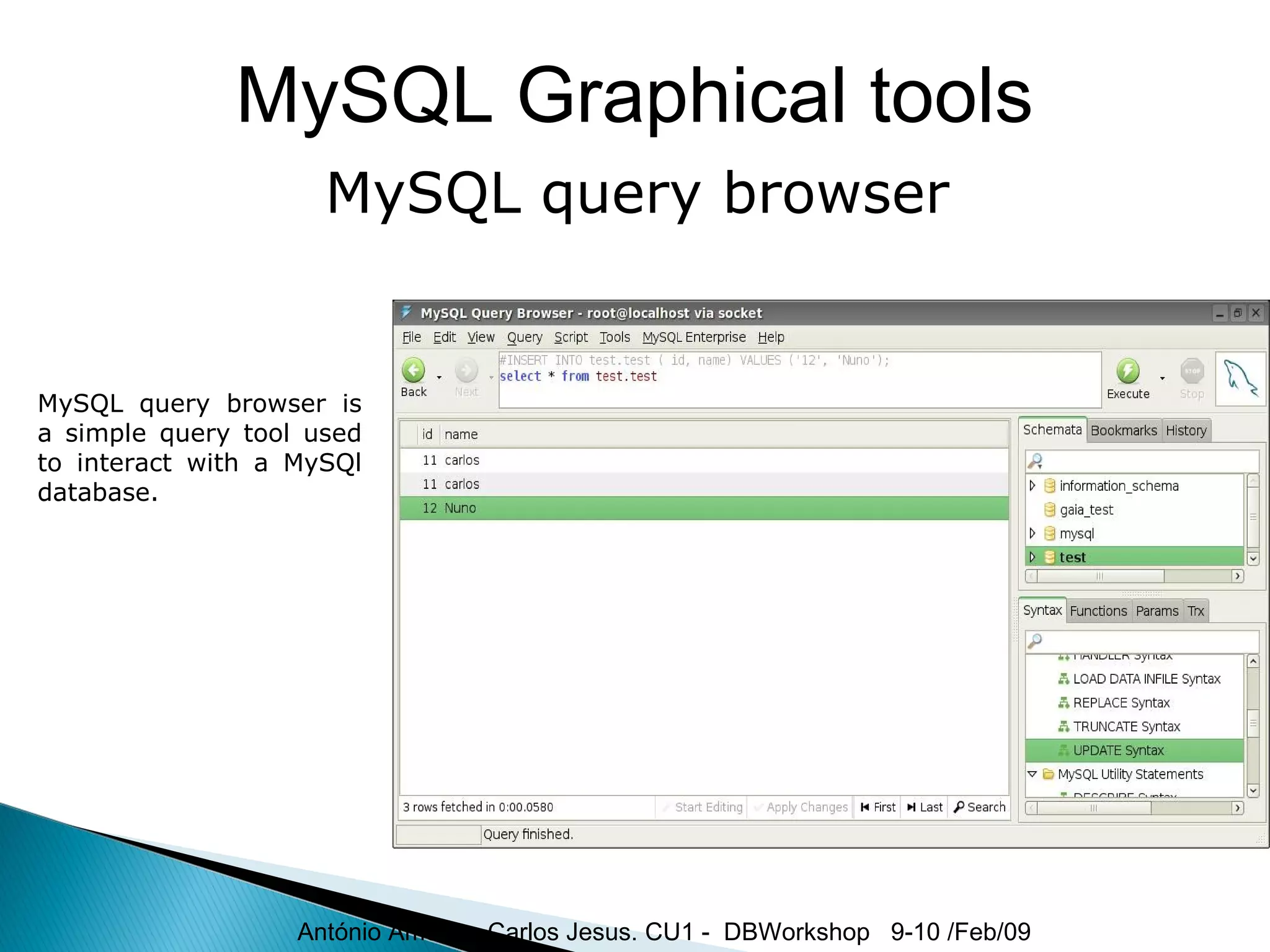Select the result row '12 Nuno'
This screenshot has height=952, width=1270.
click(704, 508)
